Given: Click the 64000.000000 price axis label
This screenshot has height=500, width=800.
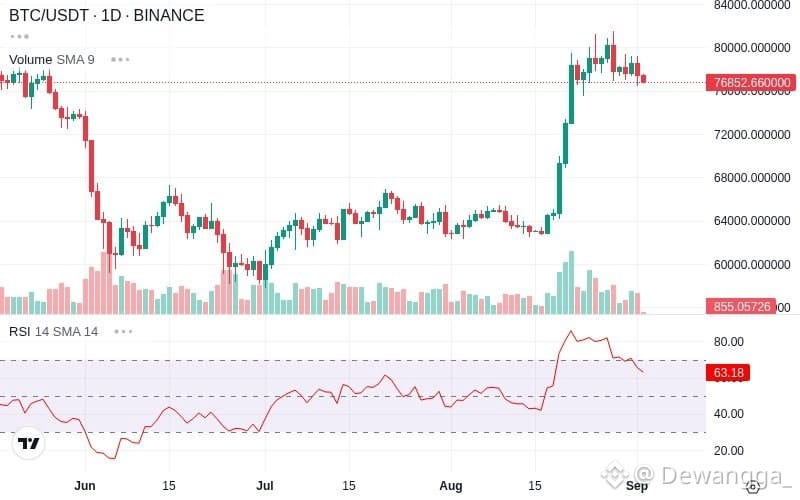Looking at the screenshot, I should pyautogui.click(x=752, y=221).
